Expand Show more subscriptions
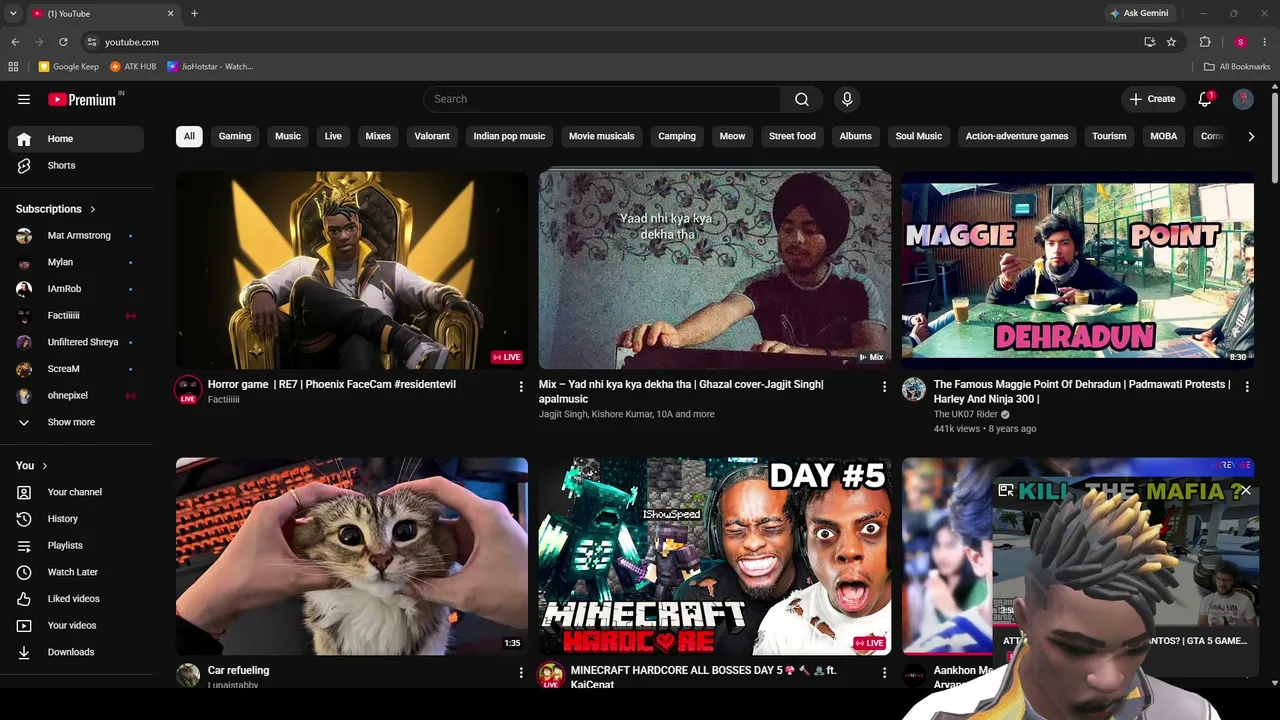The width and height of the screenshot is (1280, 720). click(x=72, y=422)
